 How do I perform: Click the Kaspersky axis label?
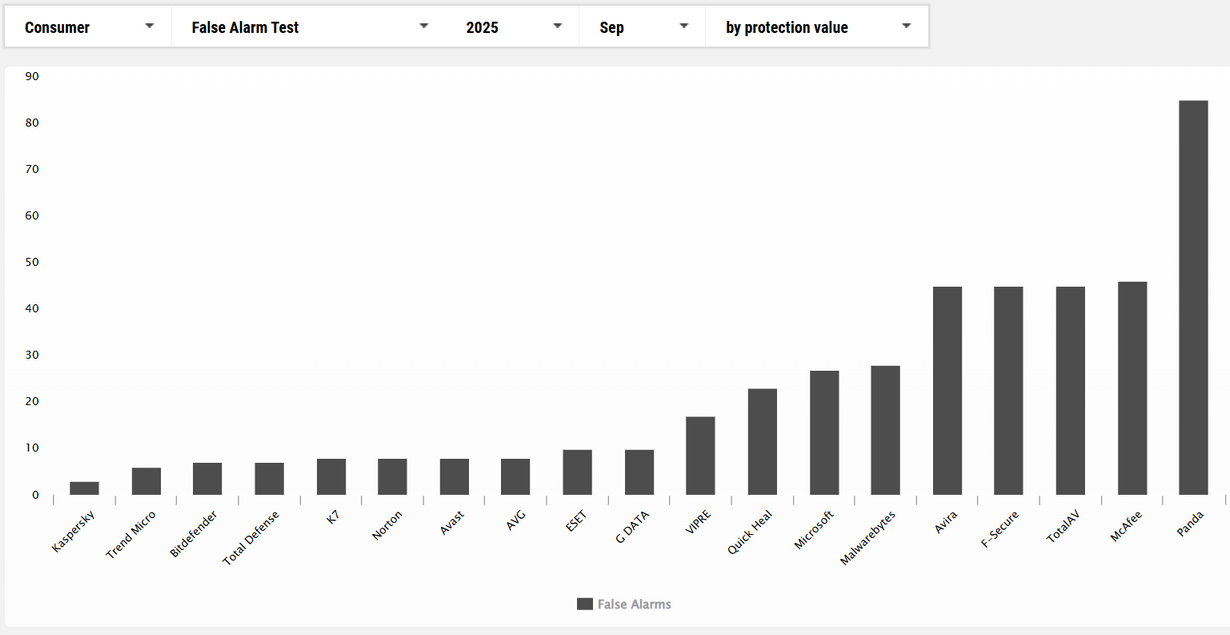click(x=75, y=530)
